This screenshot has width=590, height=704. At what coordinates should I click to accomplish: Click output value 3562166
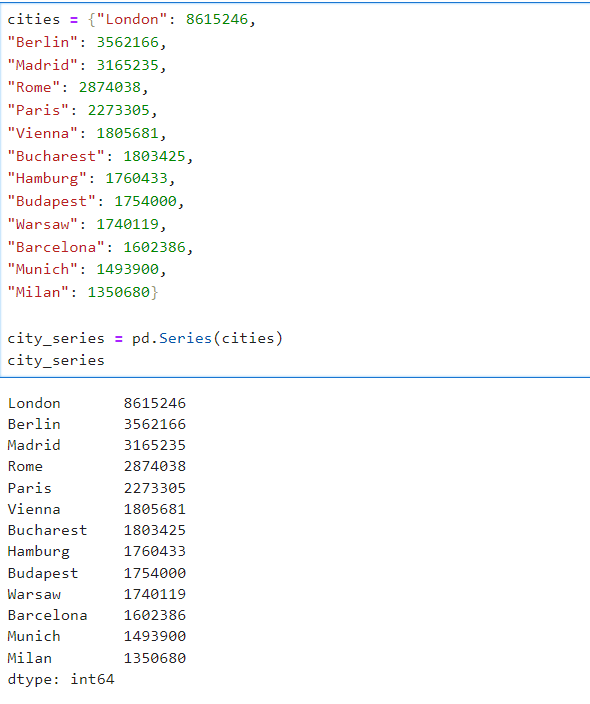pos(155,424)
